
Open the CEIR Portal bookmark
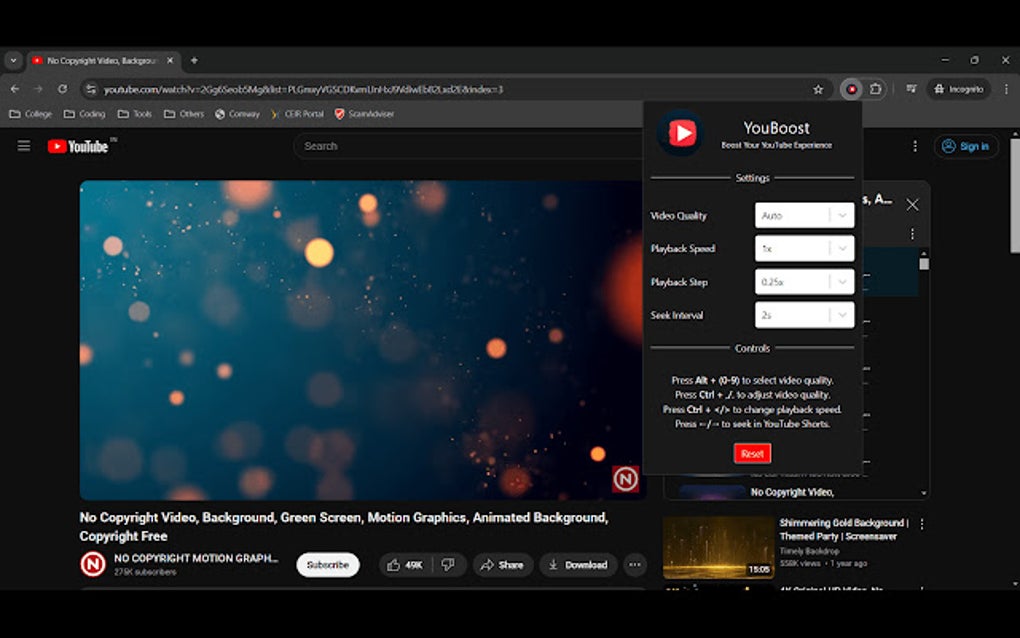(297, 114)
